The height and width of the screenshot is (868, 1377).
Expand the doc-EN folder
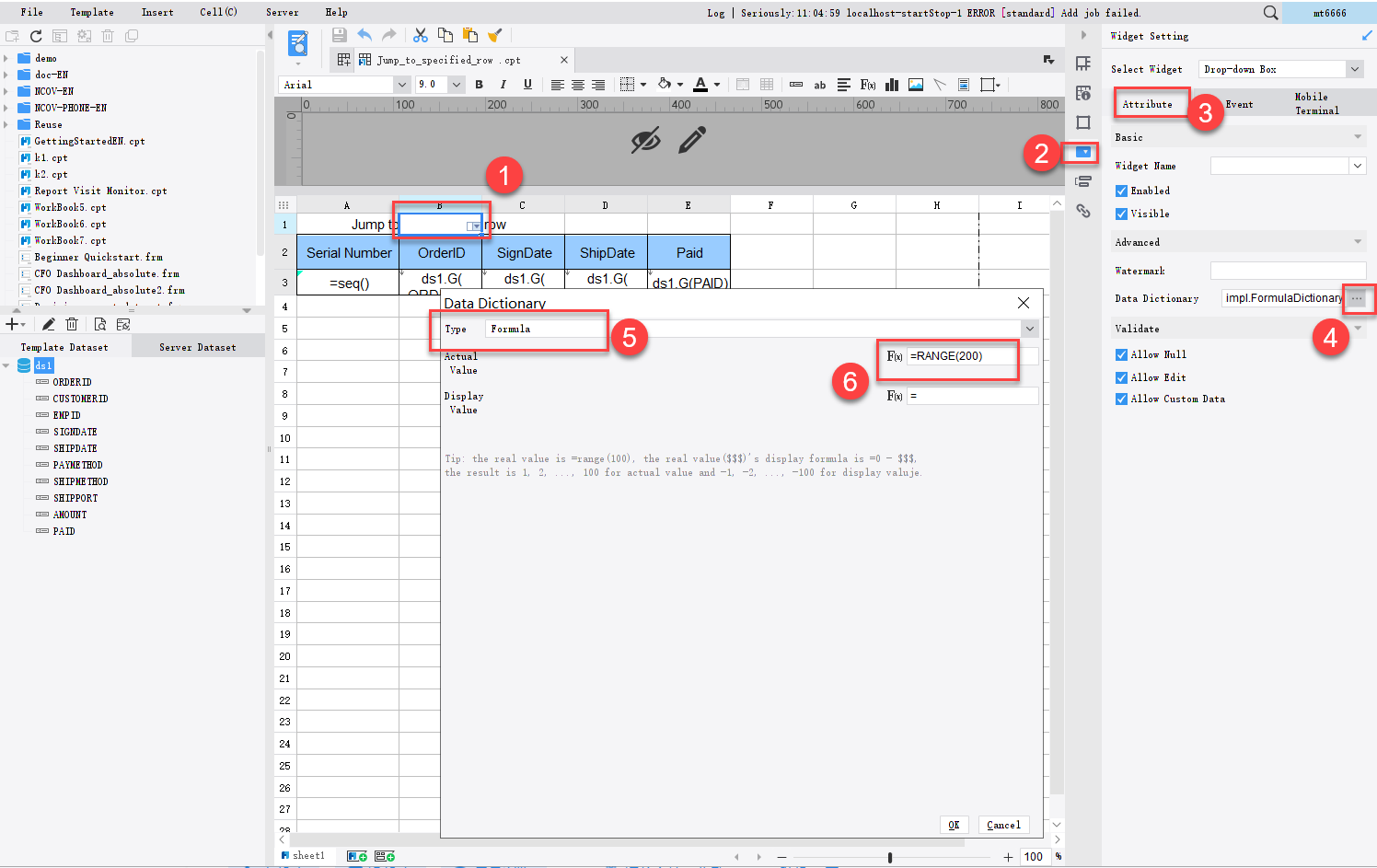6,75
